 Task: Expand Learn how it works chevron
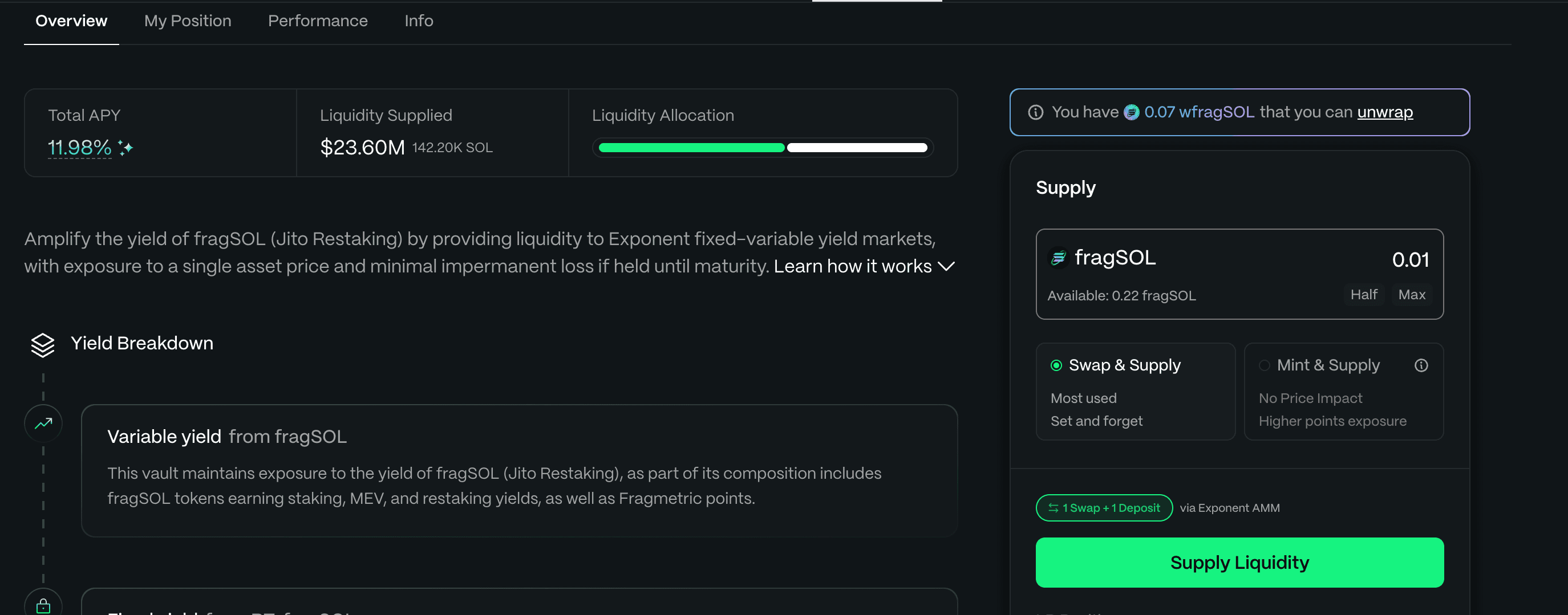946,266
